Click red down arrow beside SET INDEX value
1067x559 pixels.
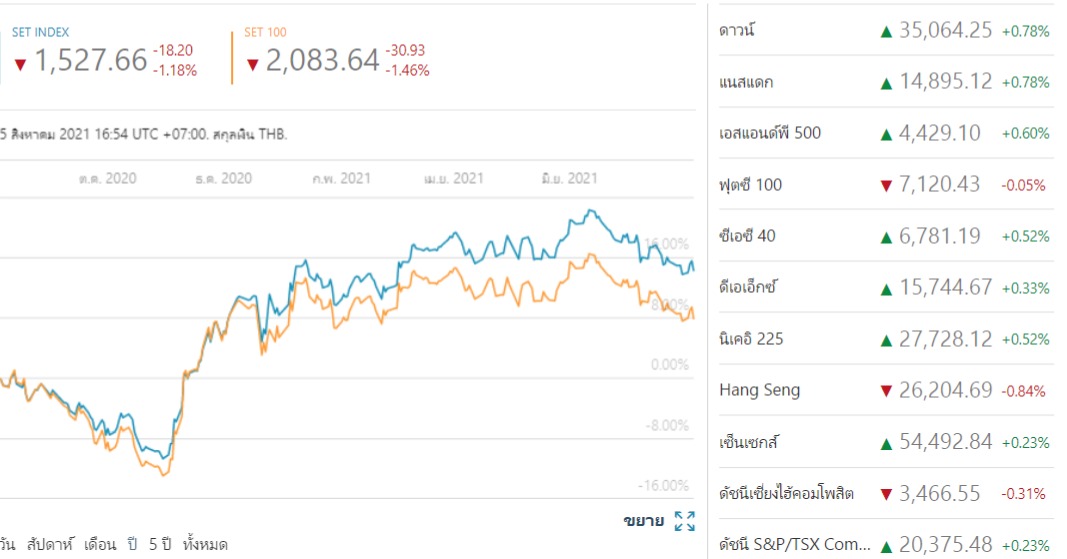tap(20, 64)
